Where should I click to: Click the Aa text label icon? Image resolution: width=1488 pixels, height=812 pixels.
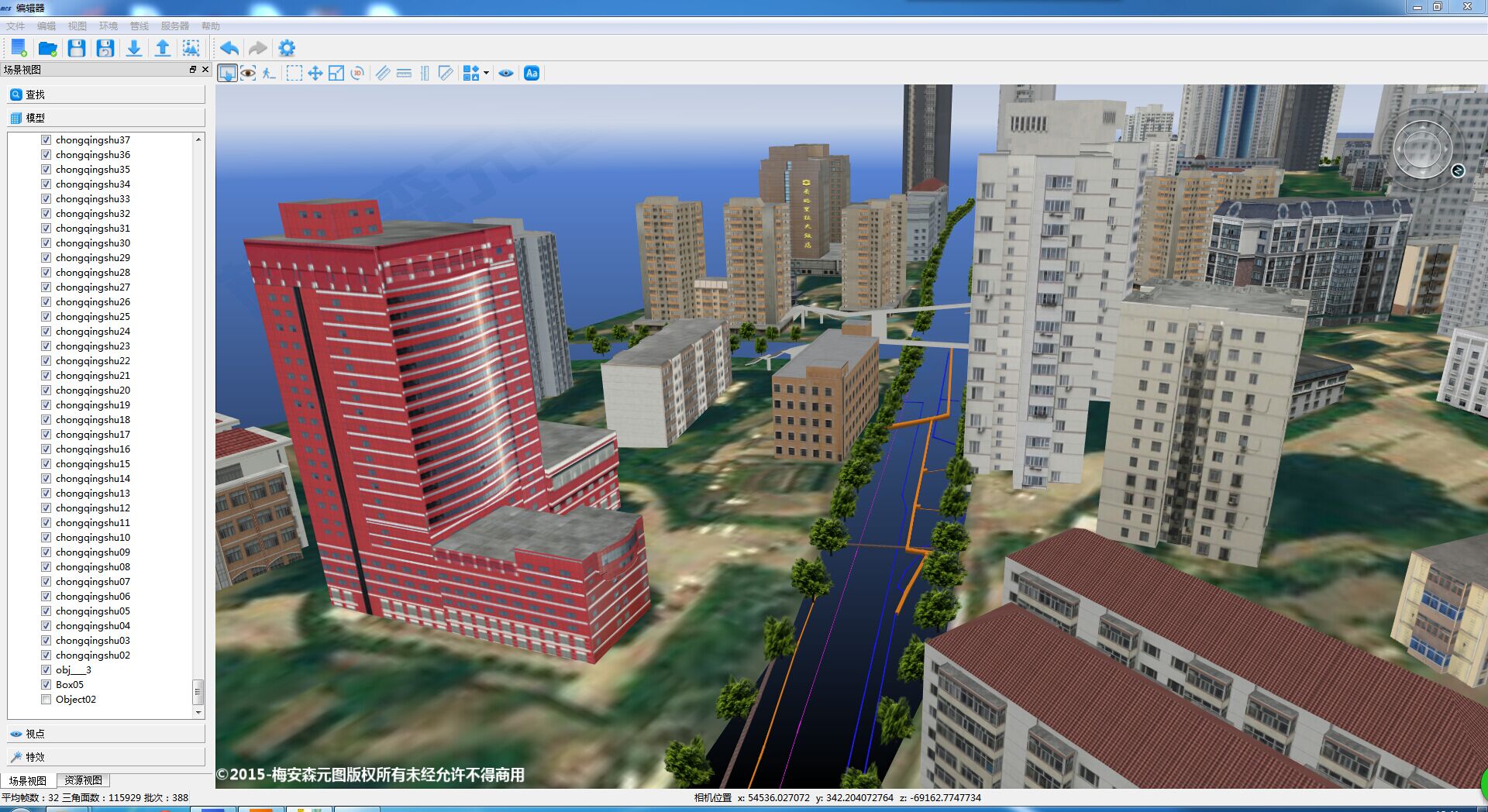point(532,74)
